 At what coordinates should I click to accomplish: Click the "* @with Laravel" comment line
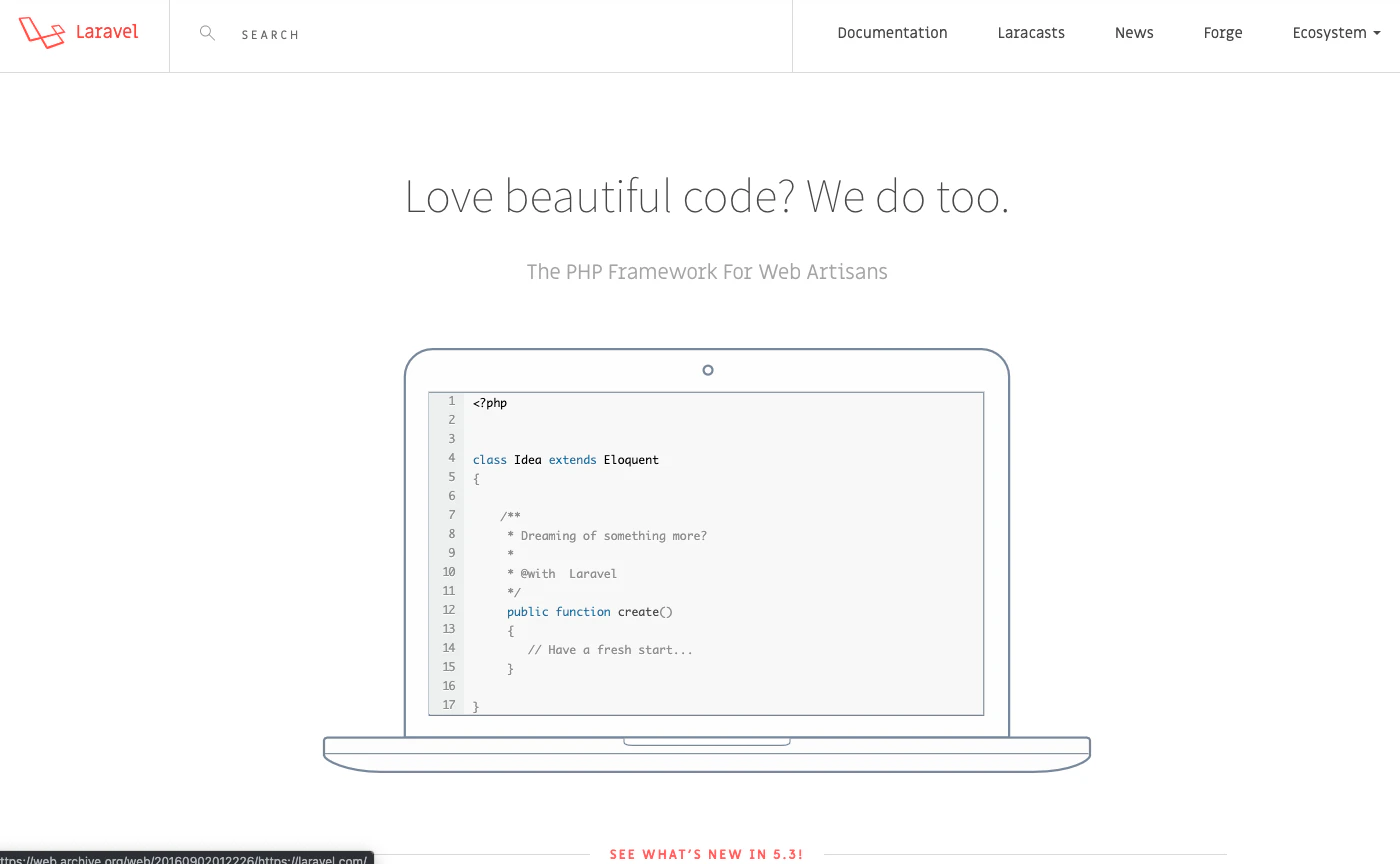562,574
